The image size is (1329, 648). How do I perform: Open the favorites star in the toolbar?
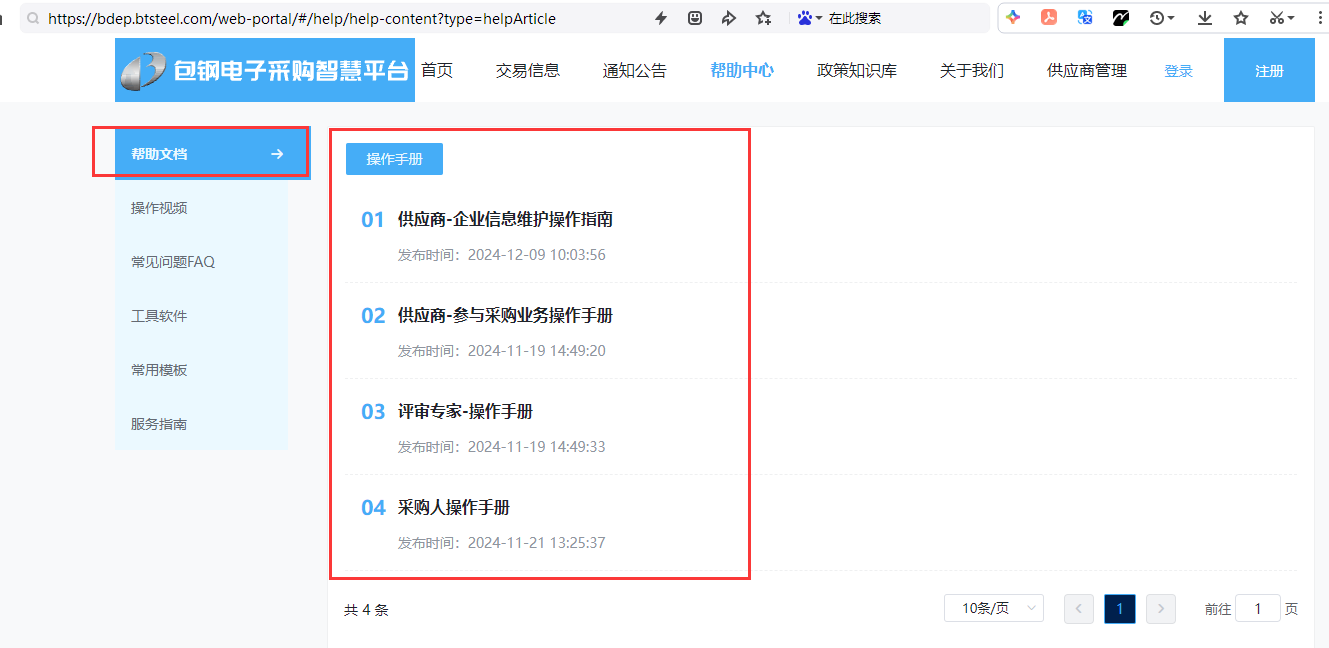pos(1241,18)
